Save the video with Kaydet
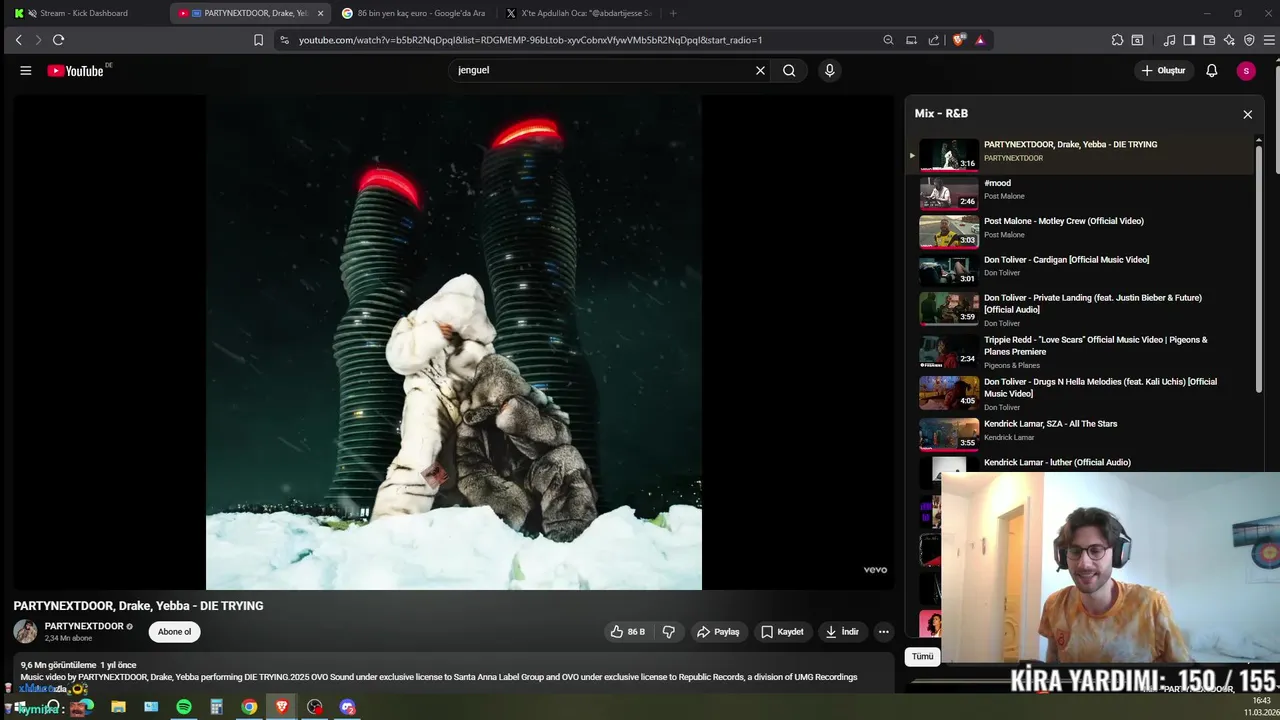The width and height of the screenshot is (1280, 720). (782, 632)
